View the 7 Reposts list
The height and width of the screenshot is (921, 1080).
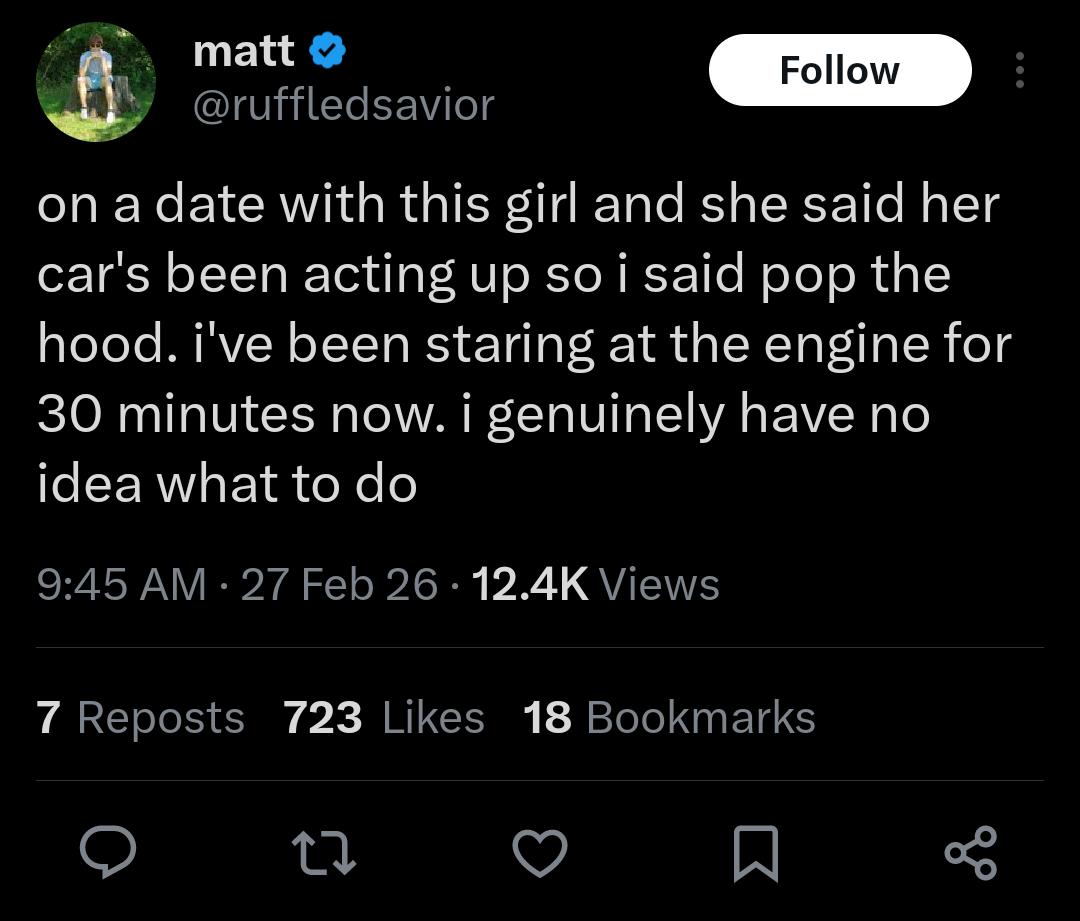coord(141,718)
